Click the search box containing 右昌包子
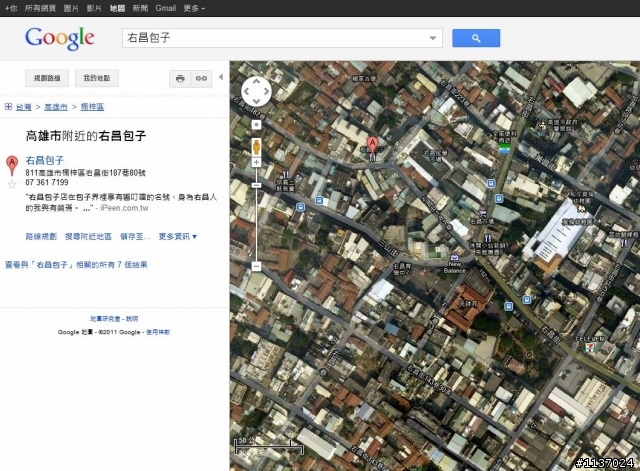Screen dimensions: 640x471 (x=282, y=38)
